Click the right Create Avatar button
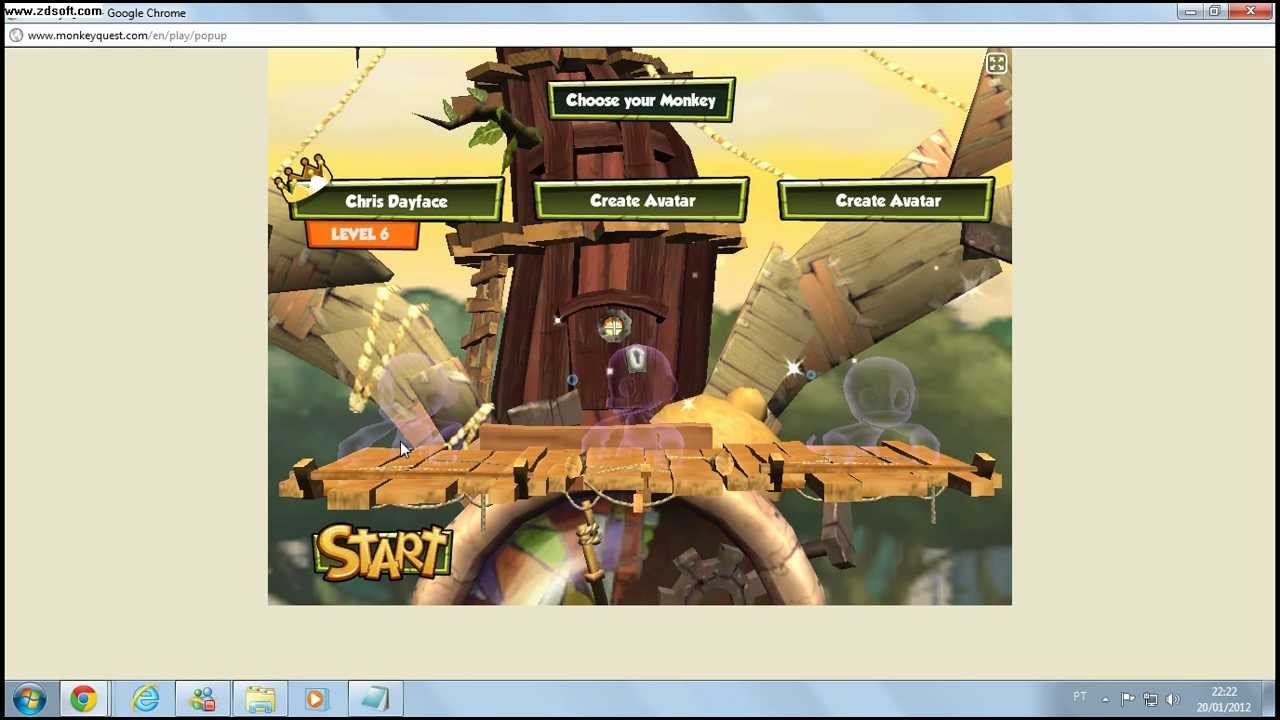This screenshot has height=720, width=1280. pyautogui.click(x=888, y=200)
